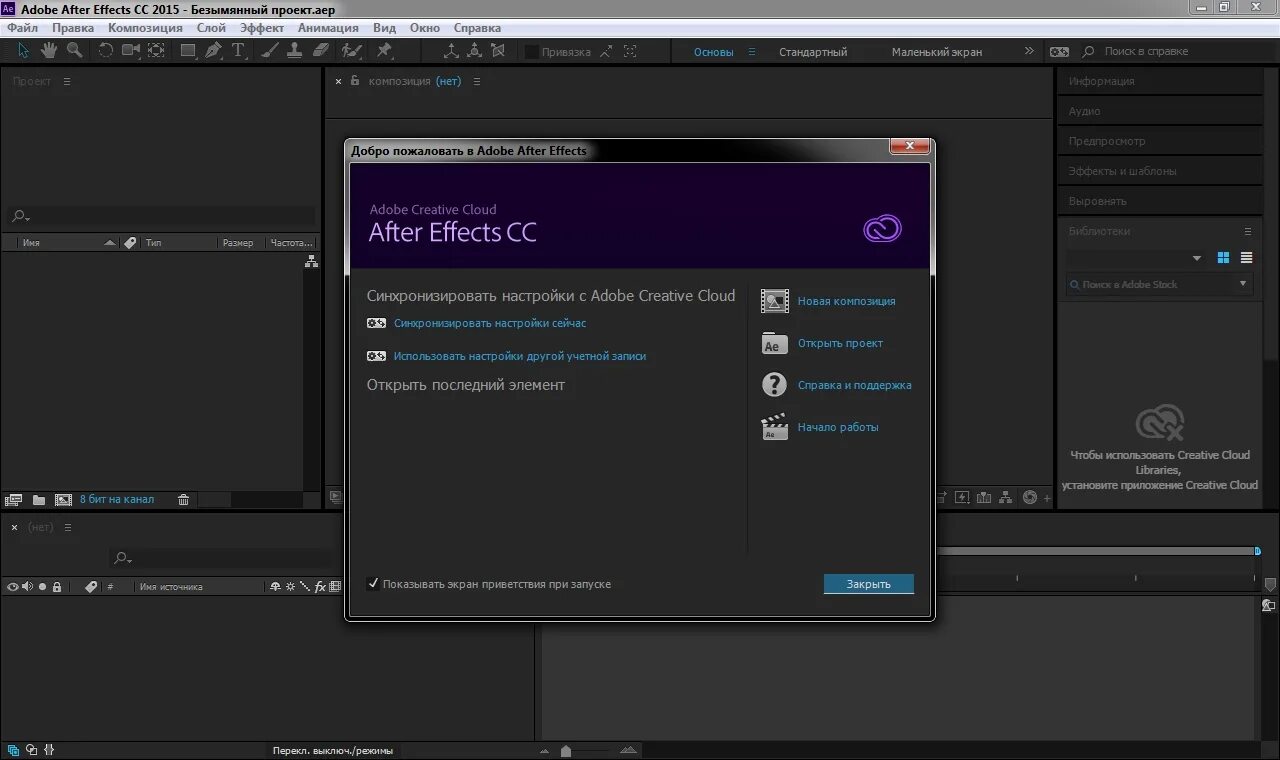
Task: Click the Local Axis Mode icon
Action: click(x=451, y=51)
